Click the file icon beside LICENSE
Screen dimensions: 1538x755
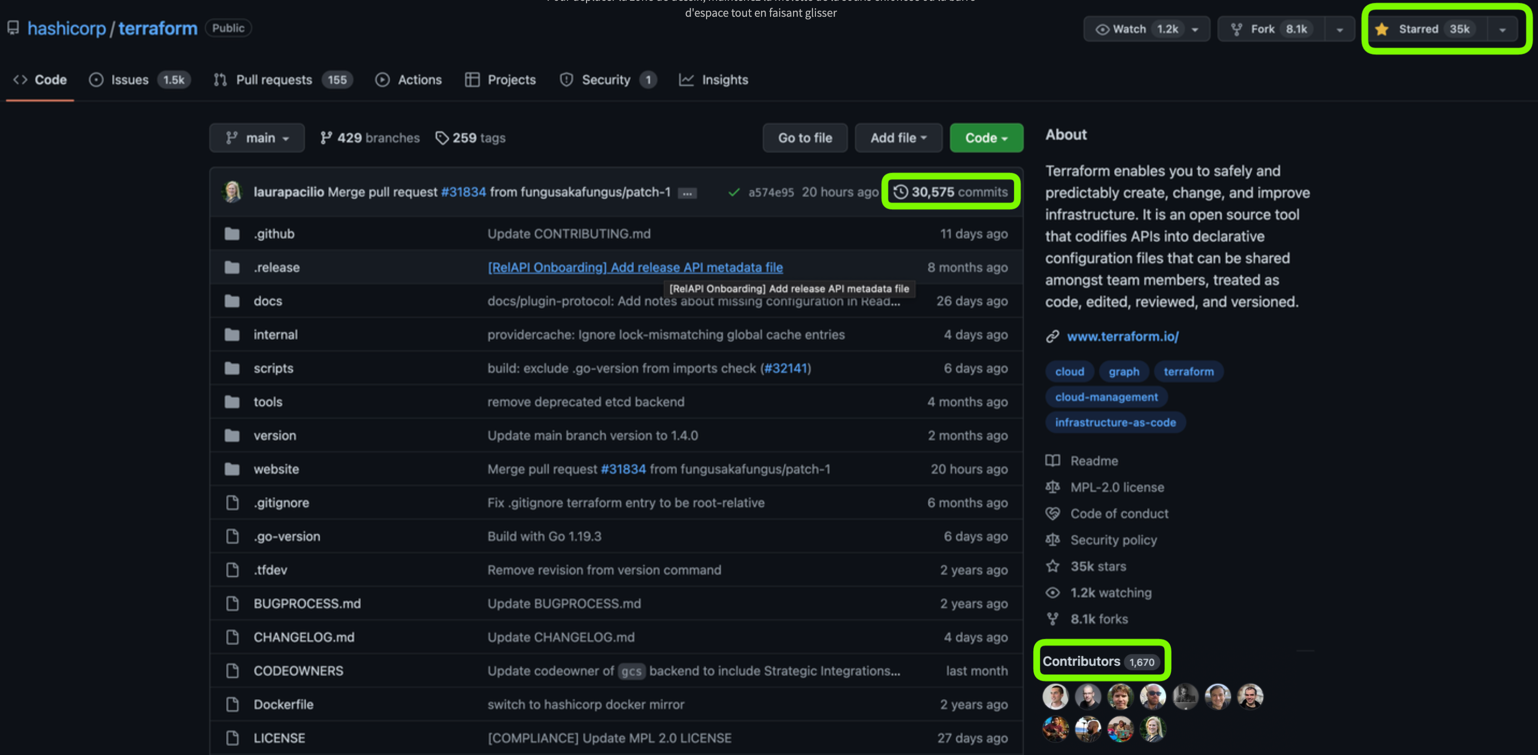click(232, 738)
